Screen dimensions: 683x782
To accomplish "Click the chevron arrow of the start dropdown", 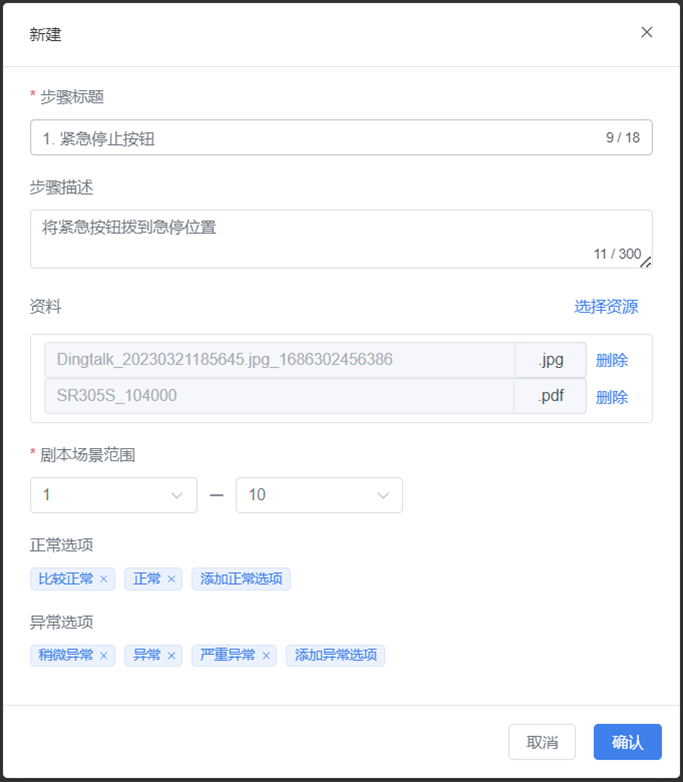I will pyautogui.click(x=177, y=495).
